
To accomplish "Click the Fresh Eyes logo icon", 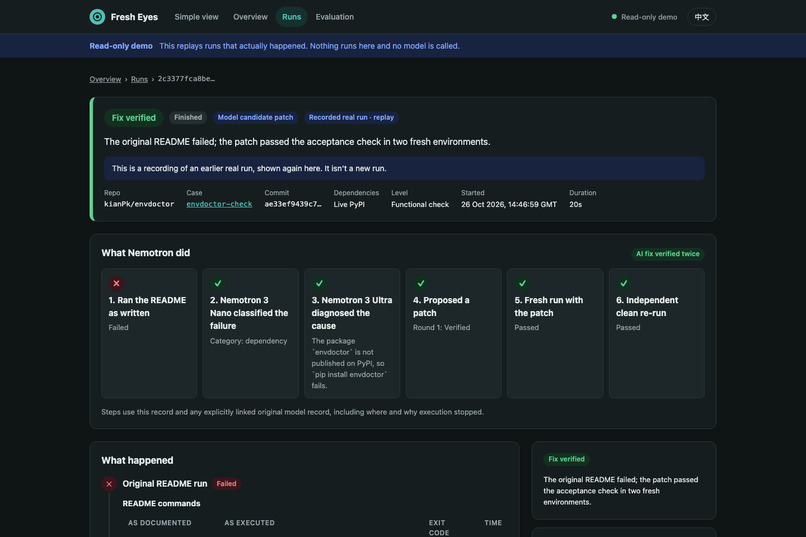I will tap(97, 17).
